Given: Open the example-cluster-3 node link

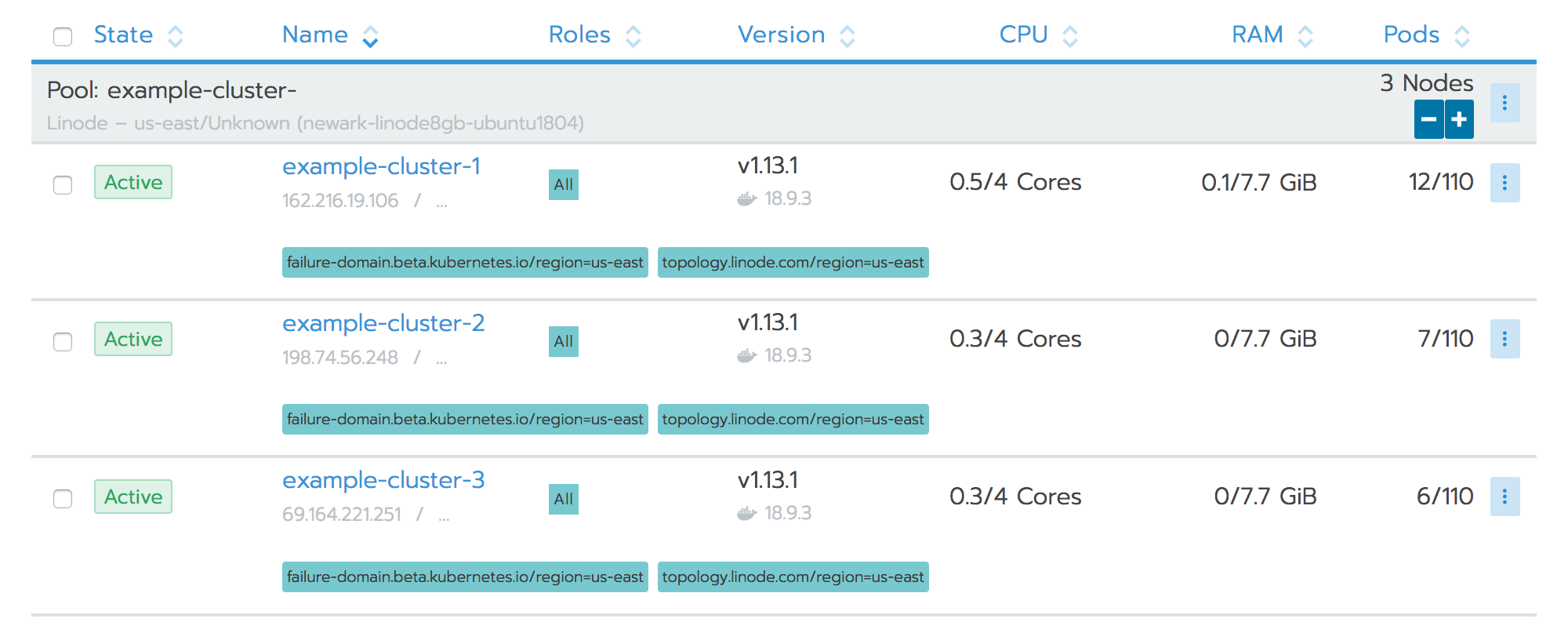Looking at the screenshot, I should [x=383, y=480].
